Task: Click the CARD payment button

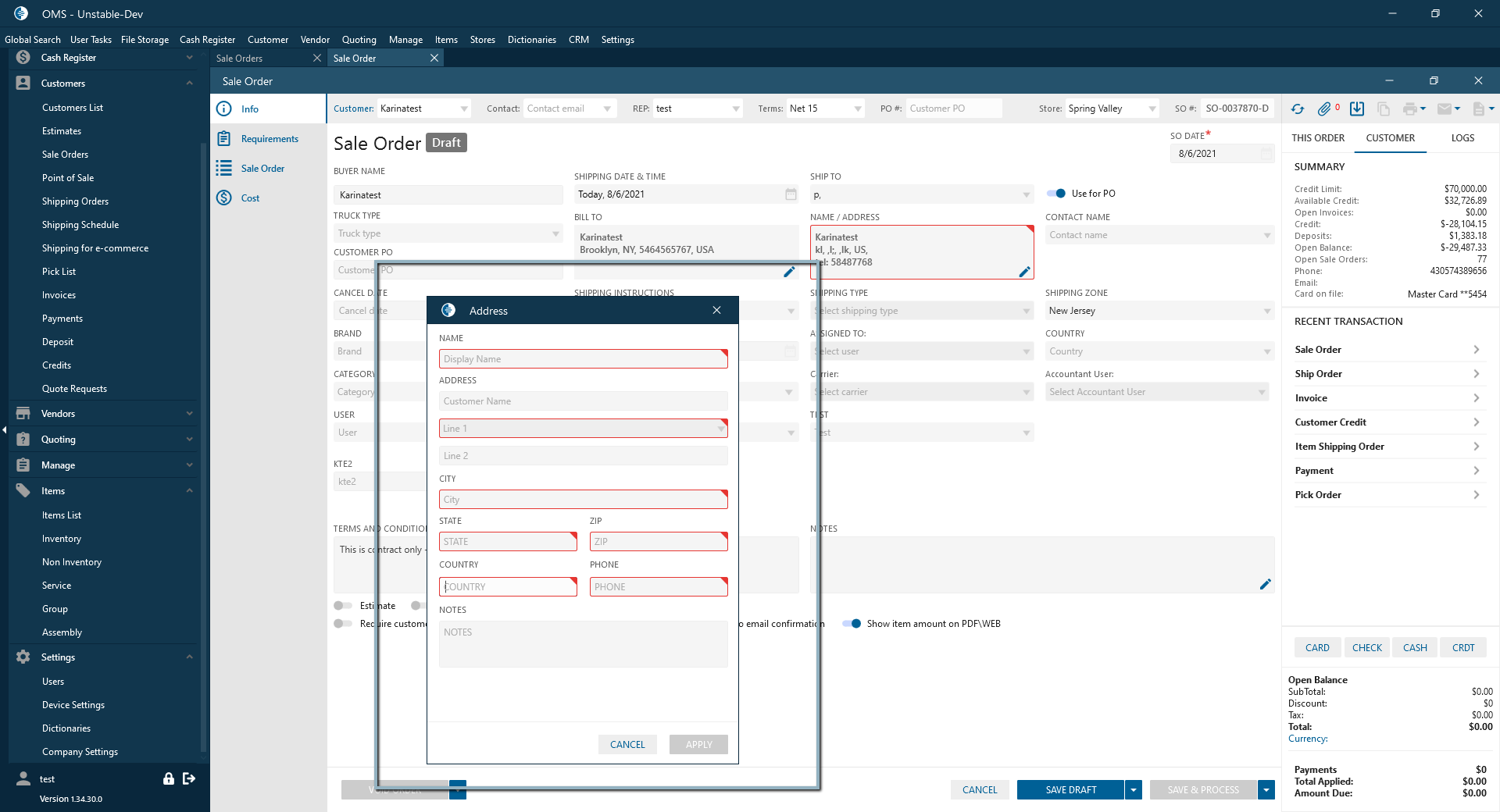Action: [1317, 648]
